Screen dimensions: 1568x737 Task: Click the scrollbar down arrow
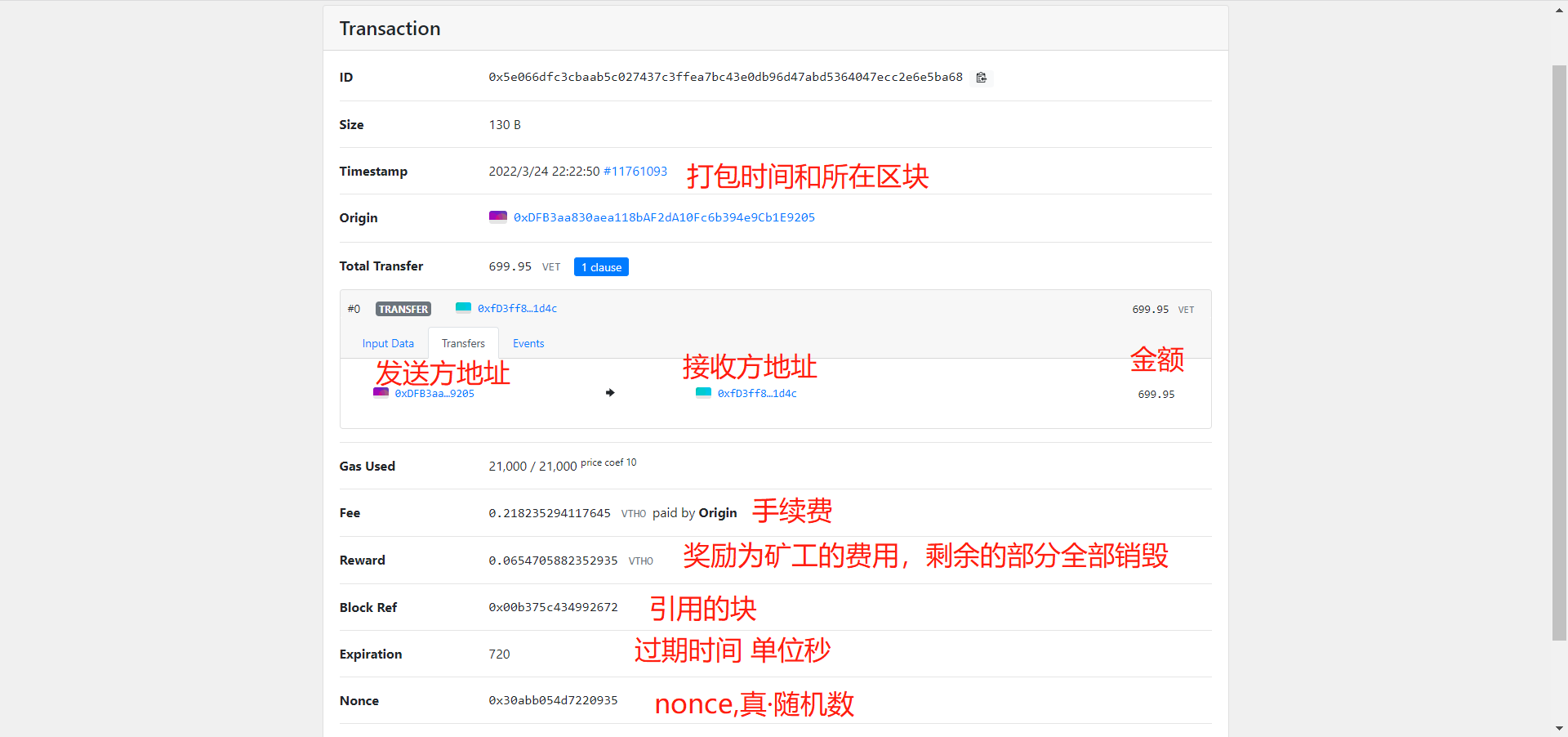click(x=1560, y=728)
